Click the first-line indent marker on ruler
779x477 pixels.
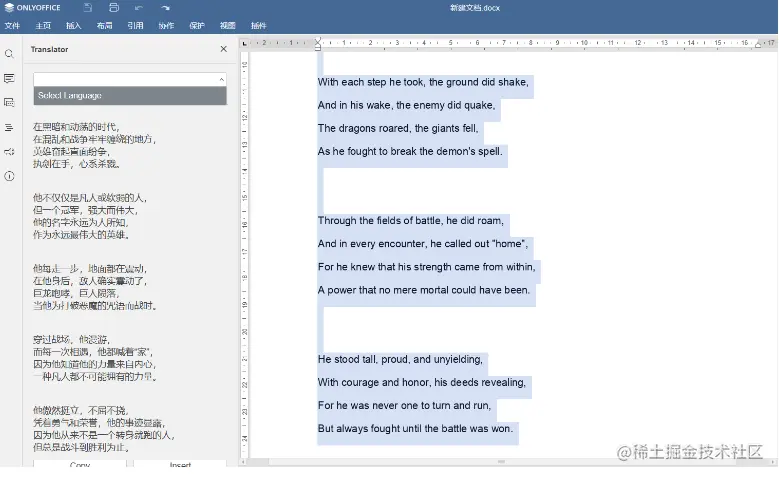click(318, 40)
